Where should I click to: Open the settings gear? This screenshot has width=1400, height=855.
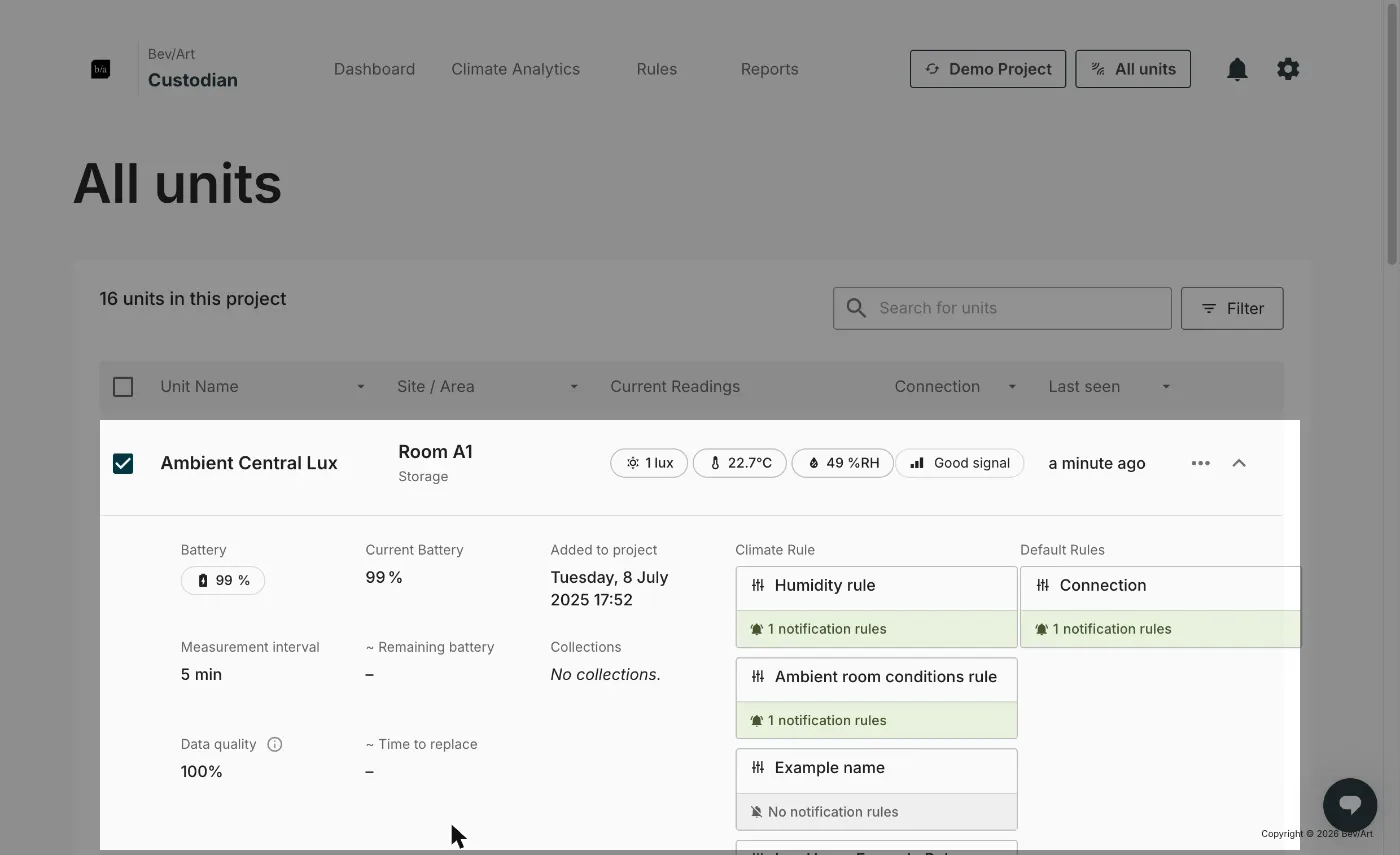(x=1288, y=69)
